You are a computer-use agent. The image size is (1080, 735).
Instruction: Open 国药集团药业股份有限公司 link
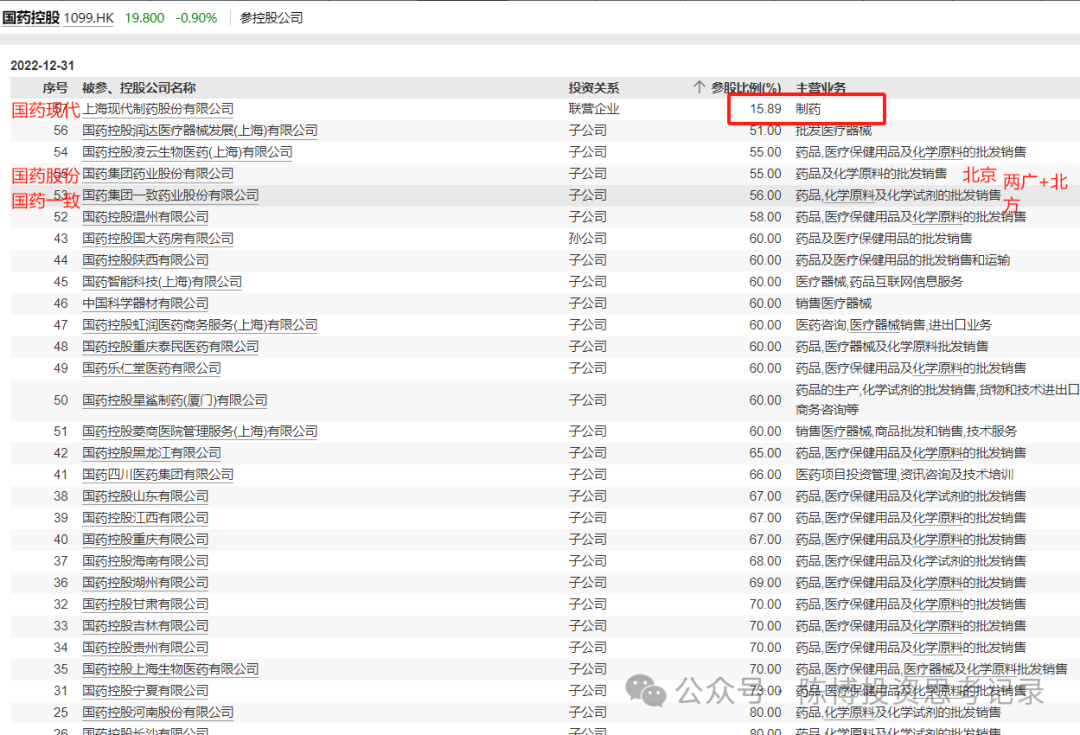pyautogui.click(x=158, y=174)
